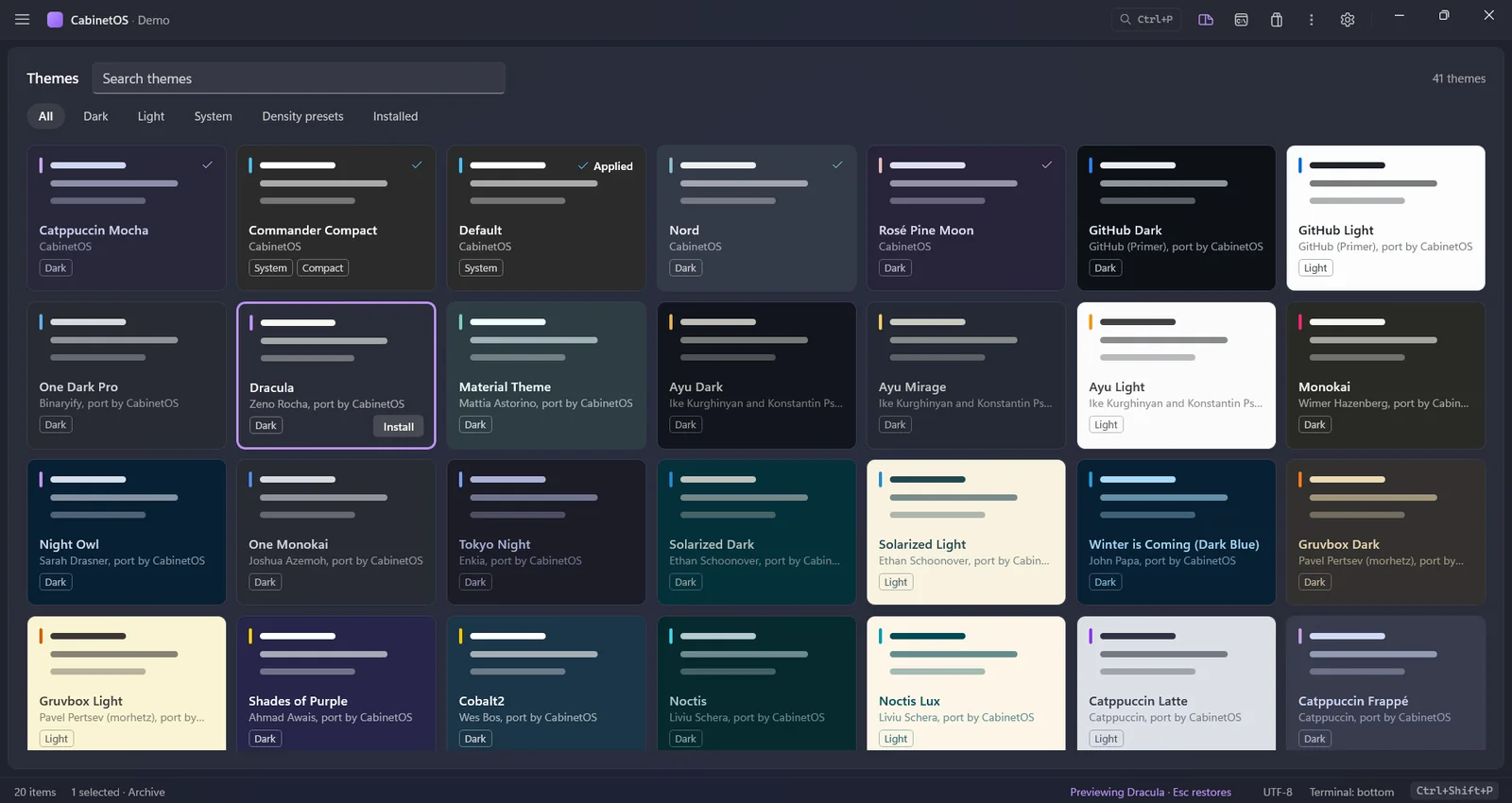
Task: Show the System themes tab
Action: pyautogui.click(x=213, y=116)
